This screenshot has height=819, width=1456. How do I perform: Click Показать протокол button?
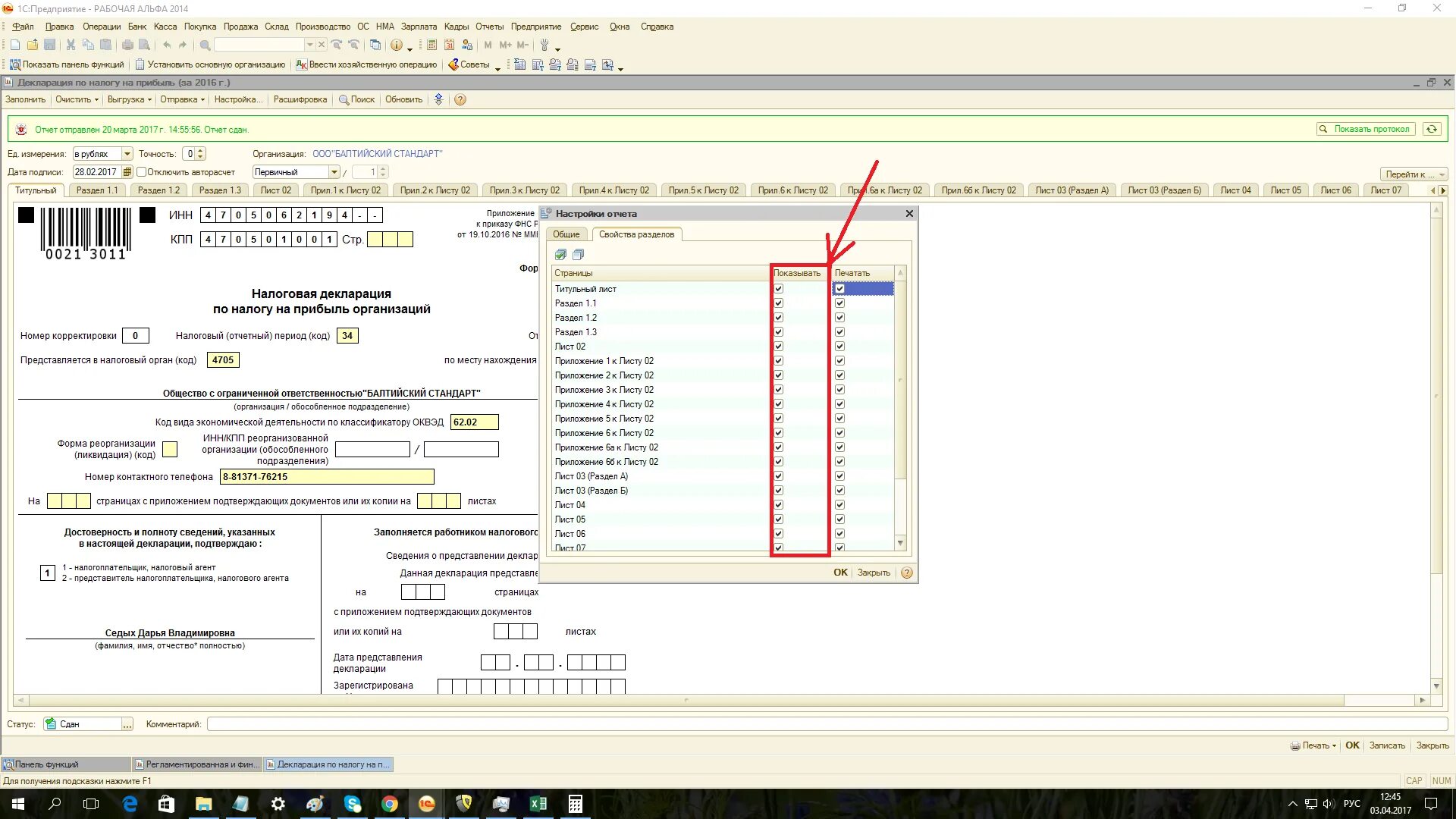1366,130
